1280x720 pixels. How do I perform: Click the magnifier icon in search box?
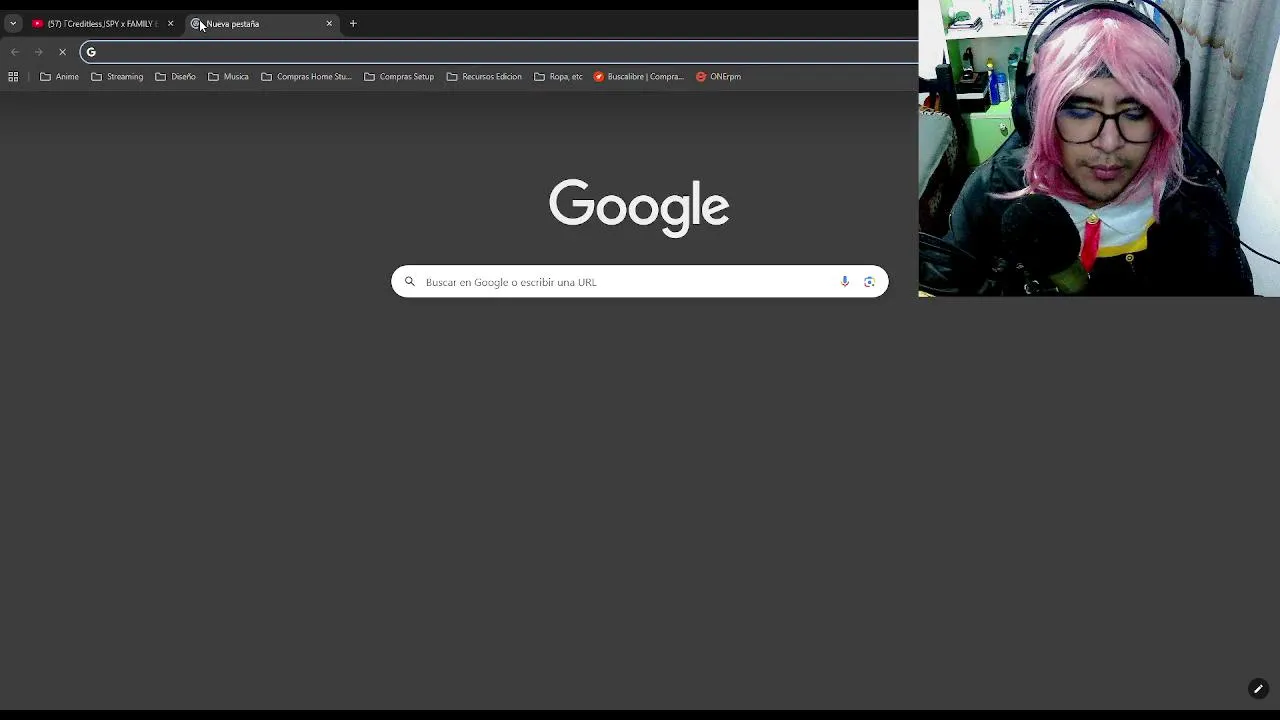[x=409, y=282]
